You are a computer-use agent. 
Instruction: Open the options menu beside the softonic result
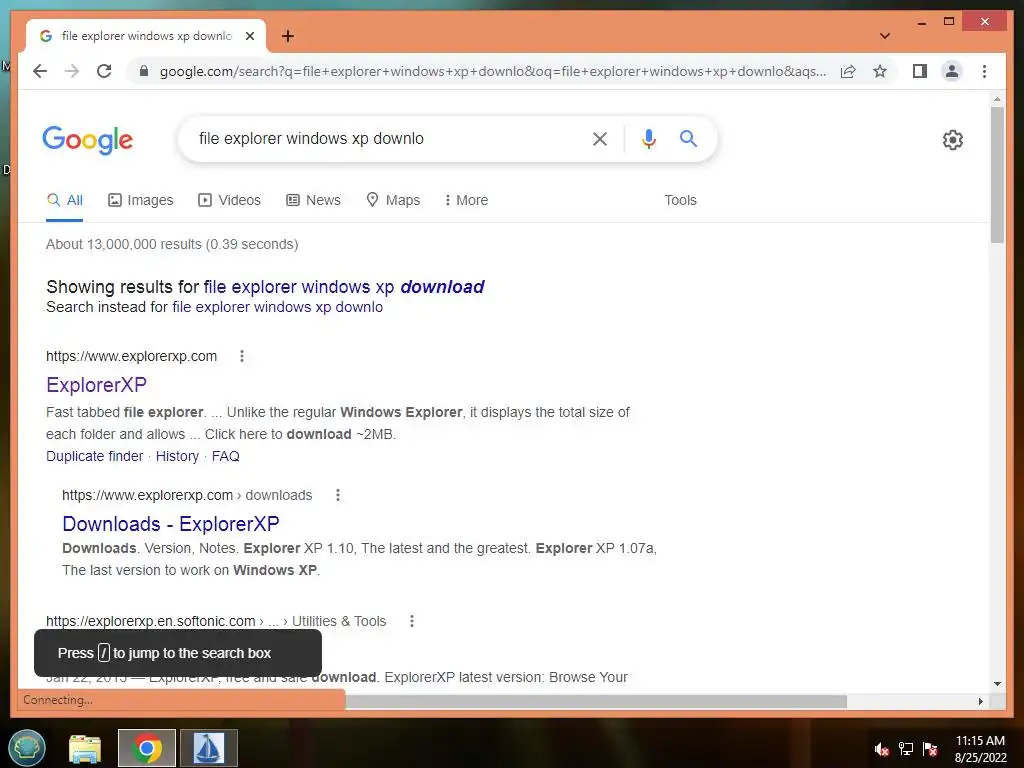click(411, 621)
